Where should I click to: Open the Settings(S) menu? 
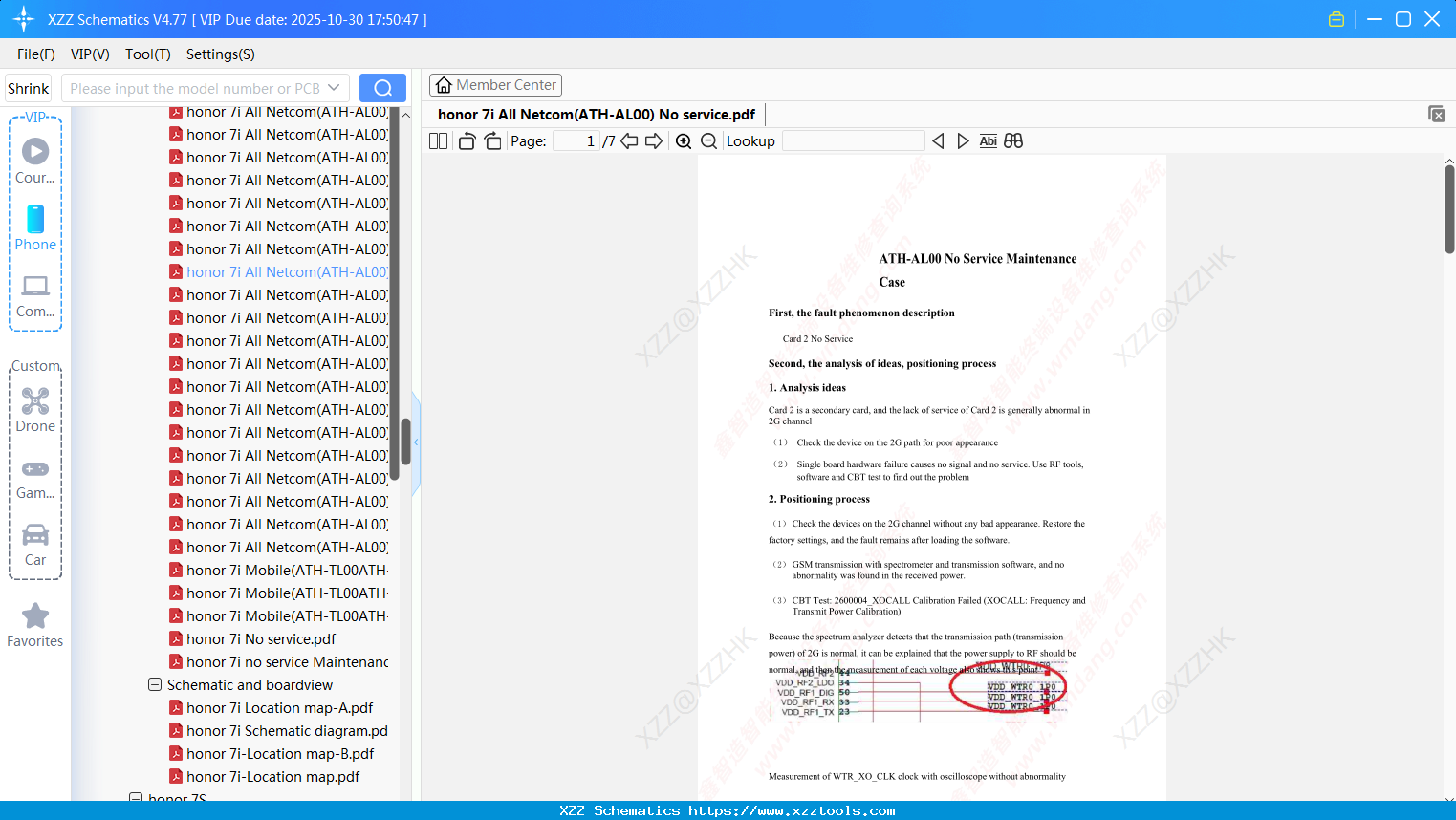tap(221, 54)
